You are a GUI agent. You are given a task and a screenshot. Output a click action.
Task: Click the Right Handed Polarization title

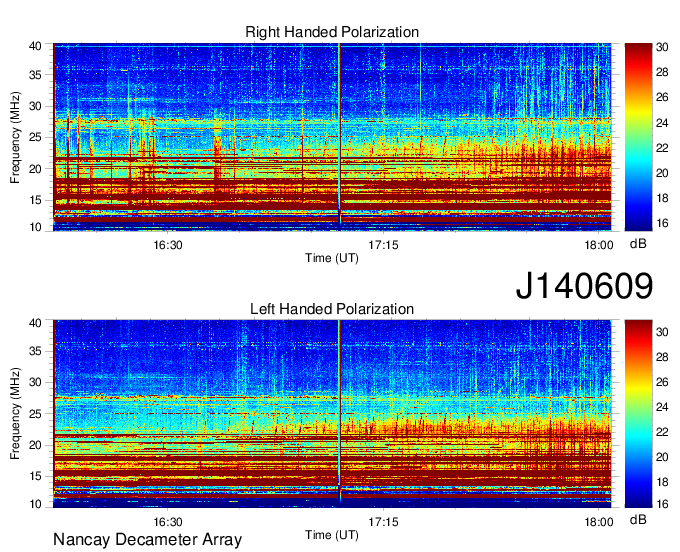332,32
